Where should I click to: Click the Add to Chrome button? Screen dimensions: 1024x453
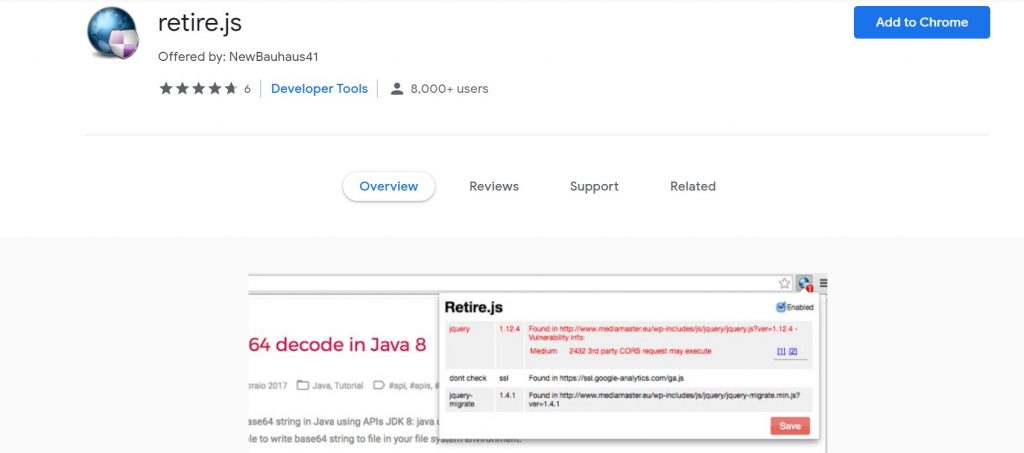pyautogui.click(x=921, y=22)
